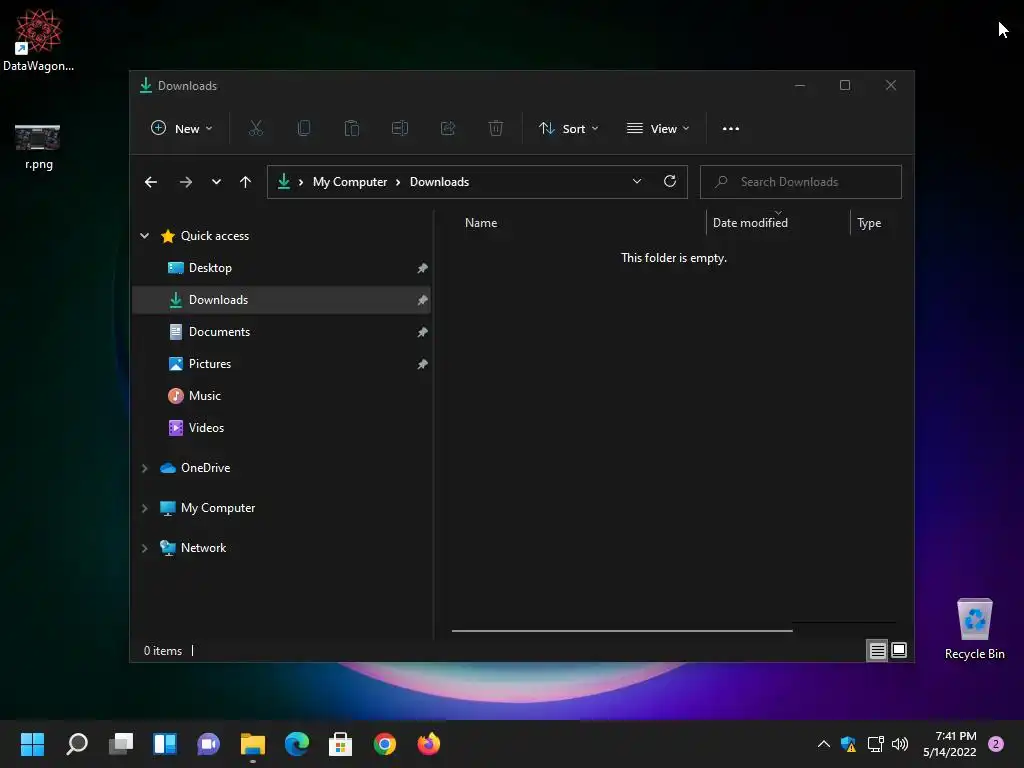Go forward with the right arrow
The image size is (1024, 768).
point(185,182)
